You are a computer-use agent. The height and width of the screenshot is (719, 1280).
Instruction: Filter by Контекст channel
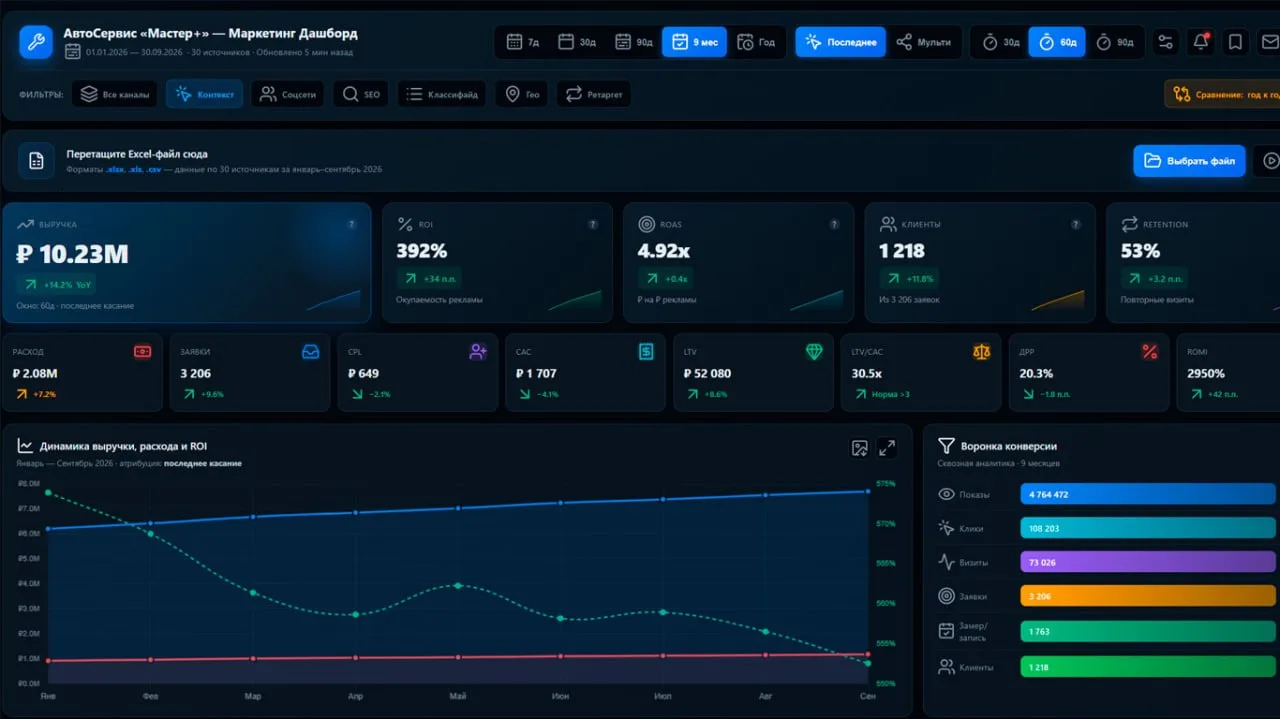click(x=204, y=95)
